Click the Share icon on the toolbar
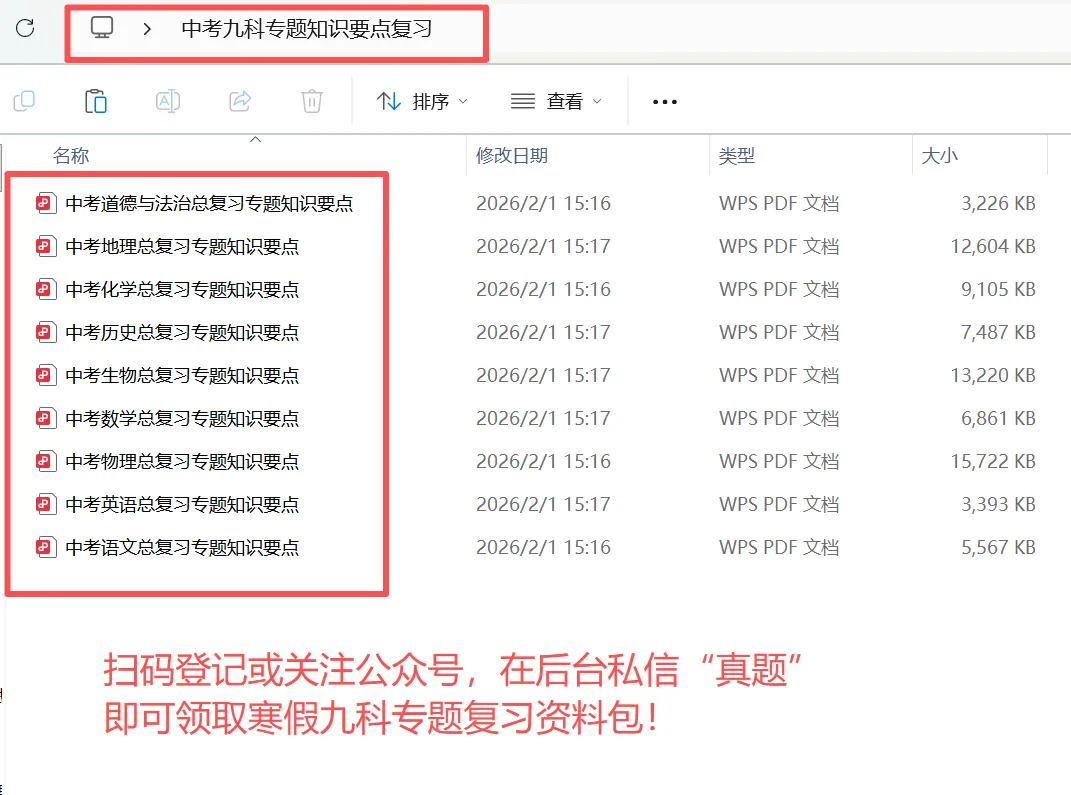 (x=239, y=100)
